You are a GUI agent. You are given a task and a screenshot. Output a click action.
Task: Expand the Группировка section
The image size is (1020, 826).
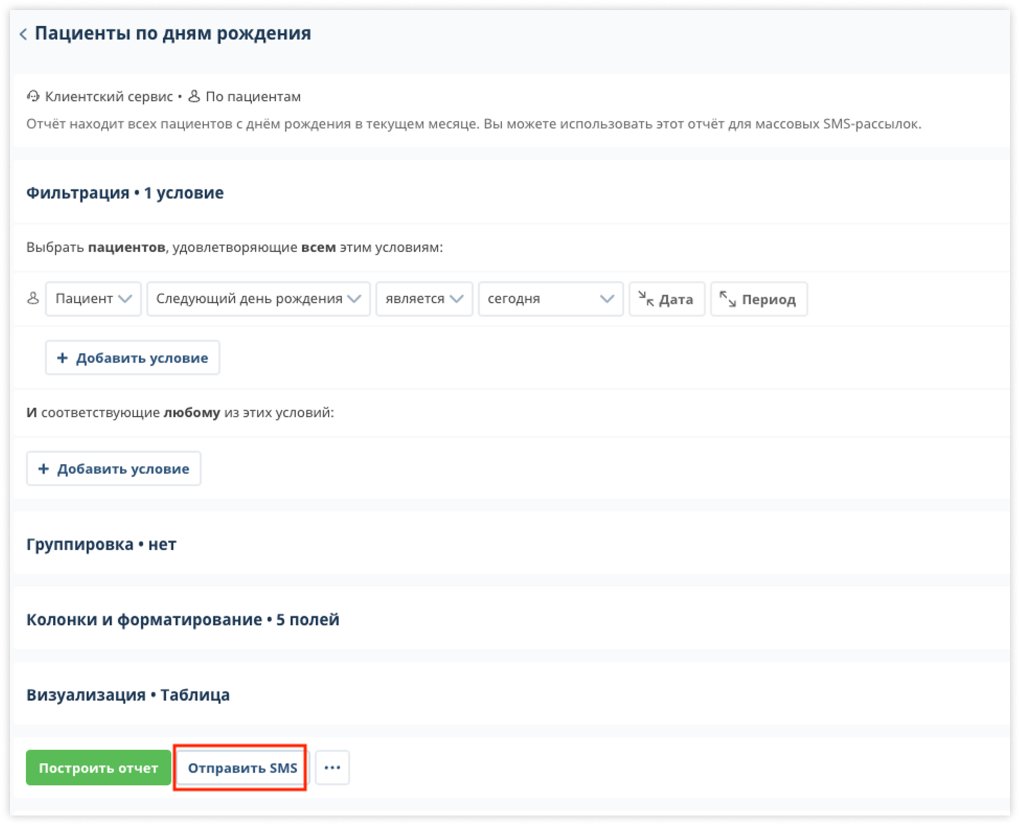point(101,544)
